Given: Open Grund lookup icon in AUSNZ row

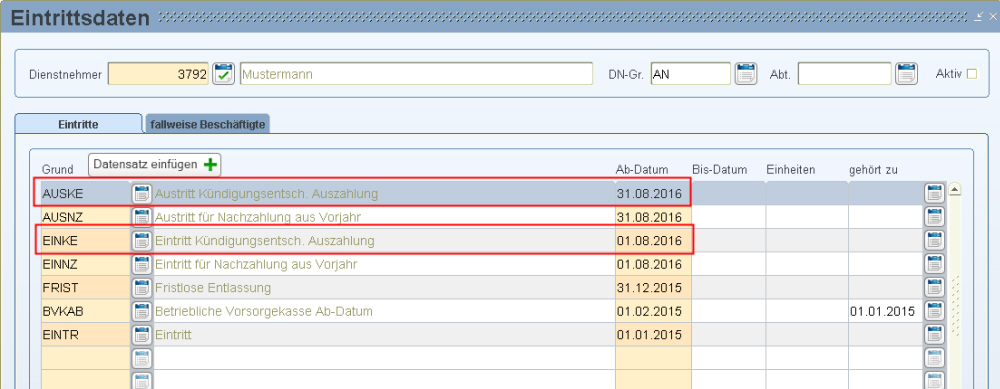Looking at the screenshot, I should 142,217.
